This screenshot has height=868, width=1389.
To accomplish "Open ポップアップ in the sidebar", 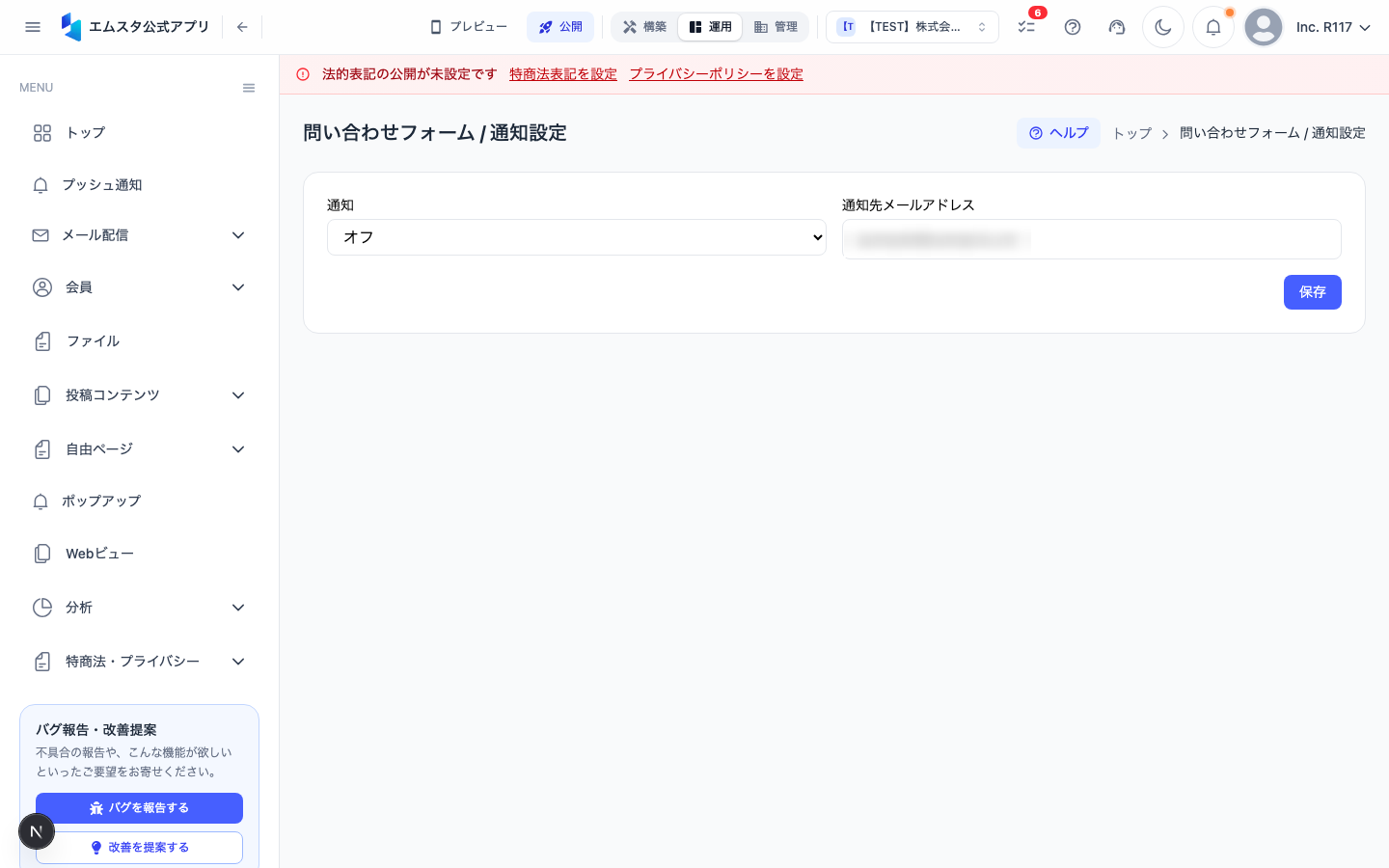I will tap(139, 502).
